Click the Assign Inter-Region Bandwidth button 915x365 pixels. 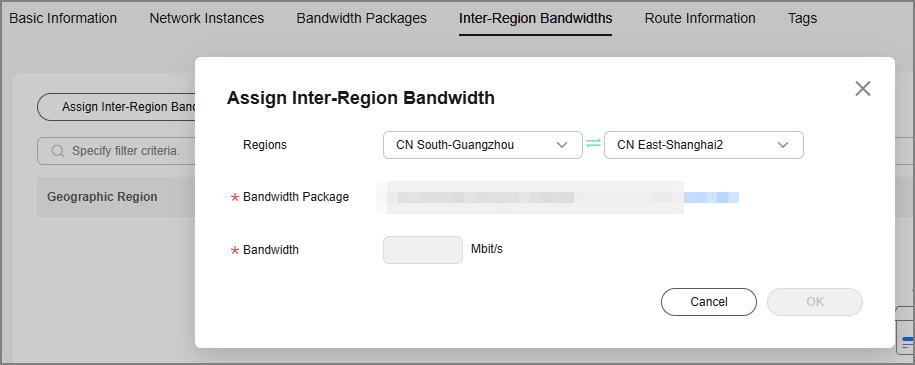click(x=117, y=107)
